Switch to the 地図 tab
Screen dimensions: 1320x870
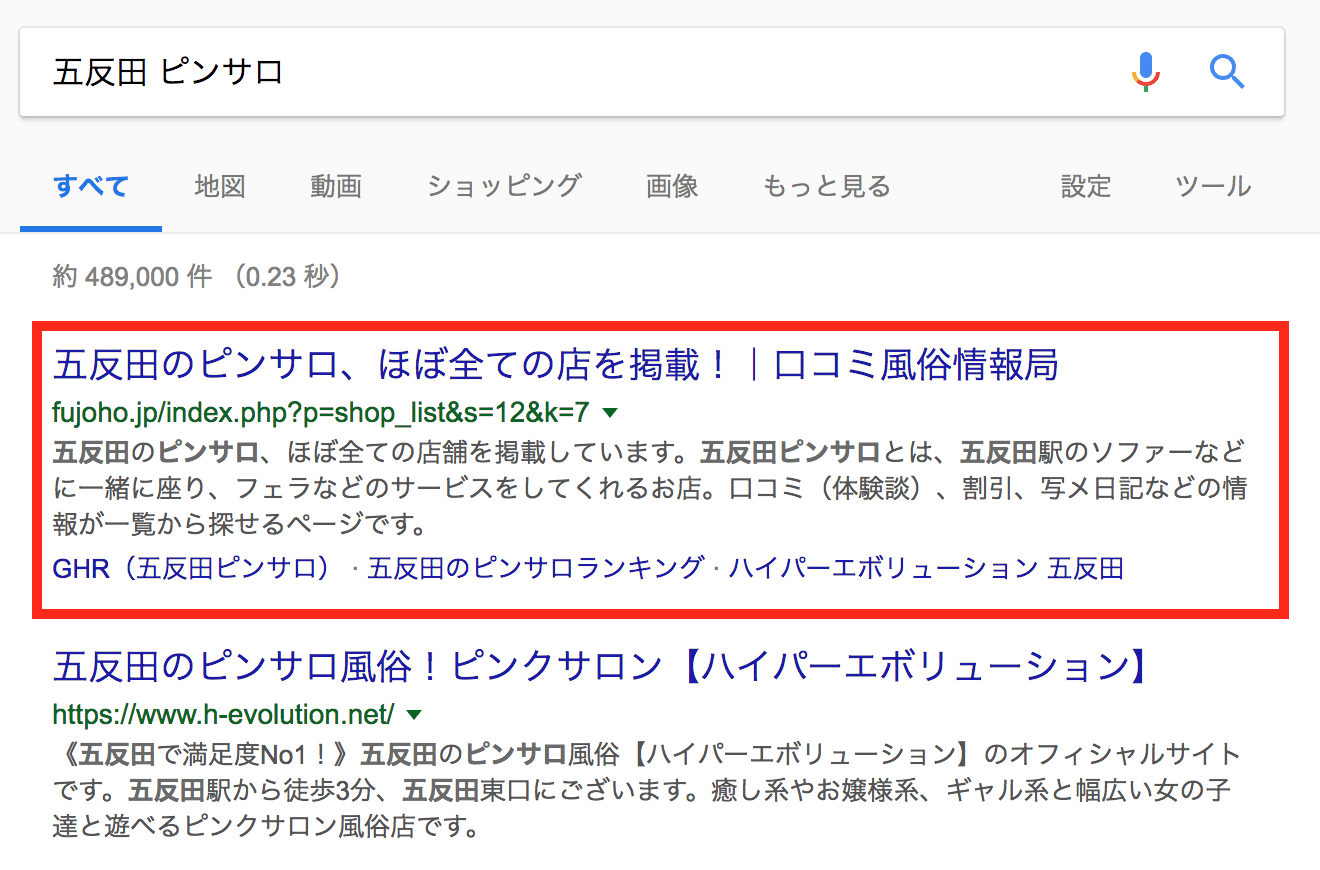pyautogui.click(x=220, y=187)
